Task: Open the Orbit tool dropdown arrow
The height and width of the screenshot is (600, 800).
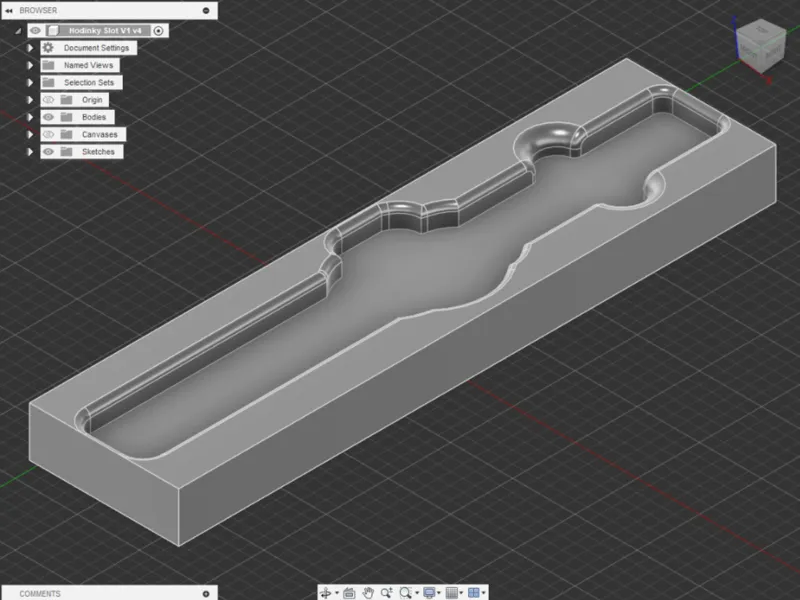Action: pos(337,593)
